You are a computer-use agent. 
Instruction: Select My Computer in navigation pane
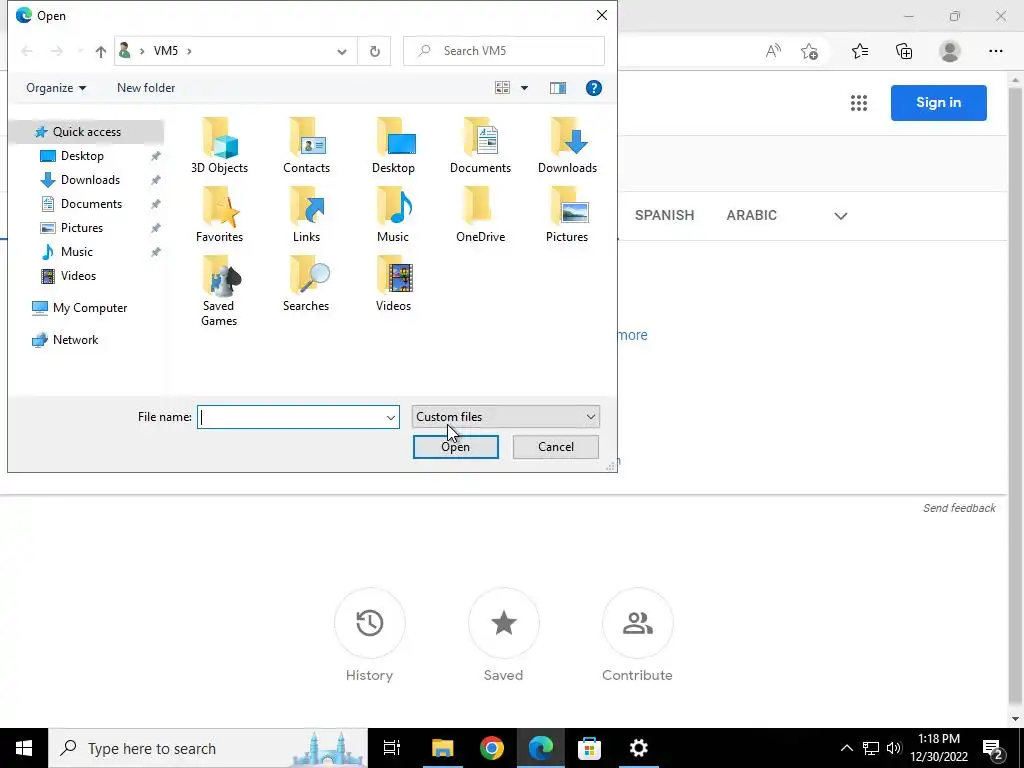tap(90, 308)
